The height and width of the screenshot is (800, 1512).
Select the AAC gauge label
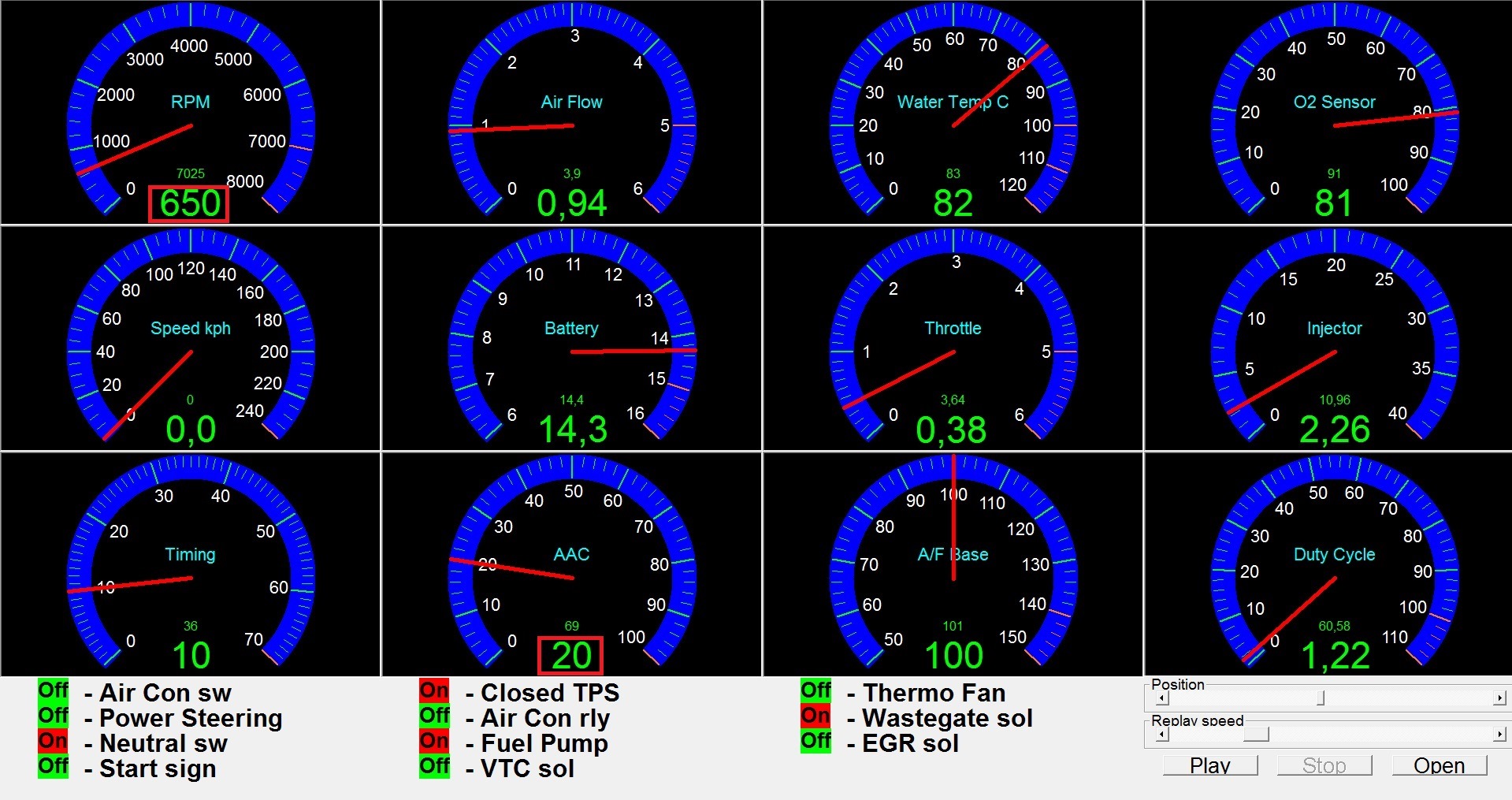pos(571,554)
